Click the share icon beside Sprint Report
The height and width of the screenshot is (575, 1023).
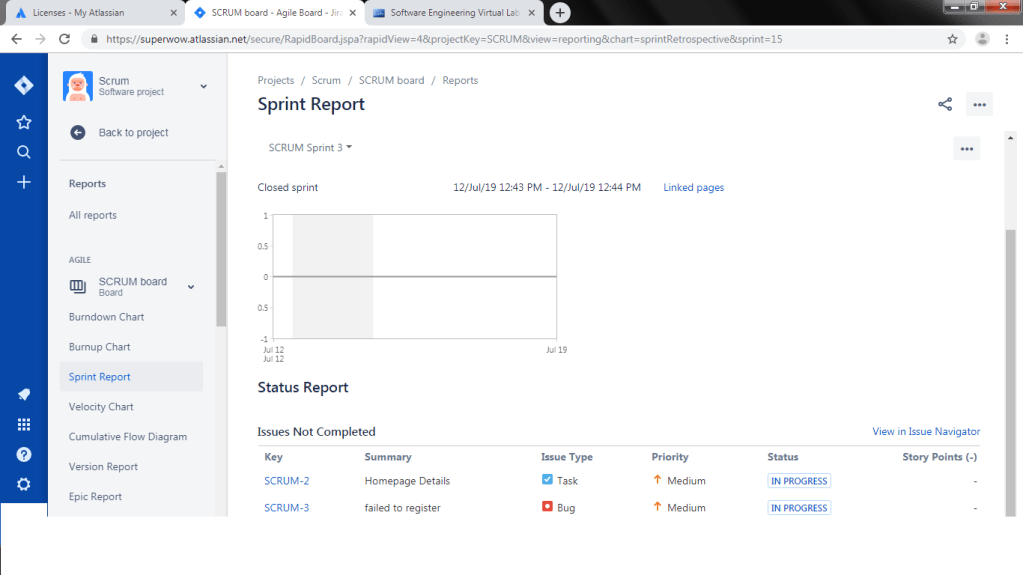[945, 104]
